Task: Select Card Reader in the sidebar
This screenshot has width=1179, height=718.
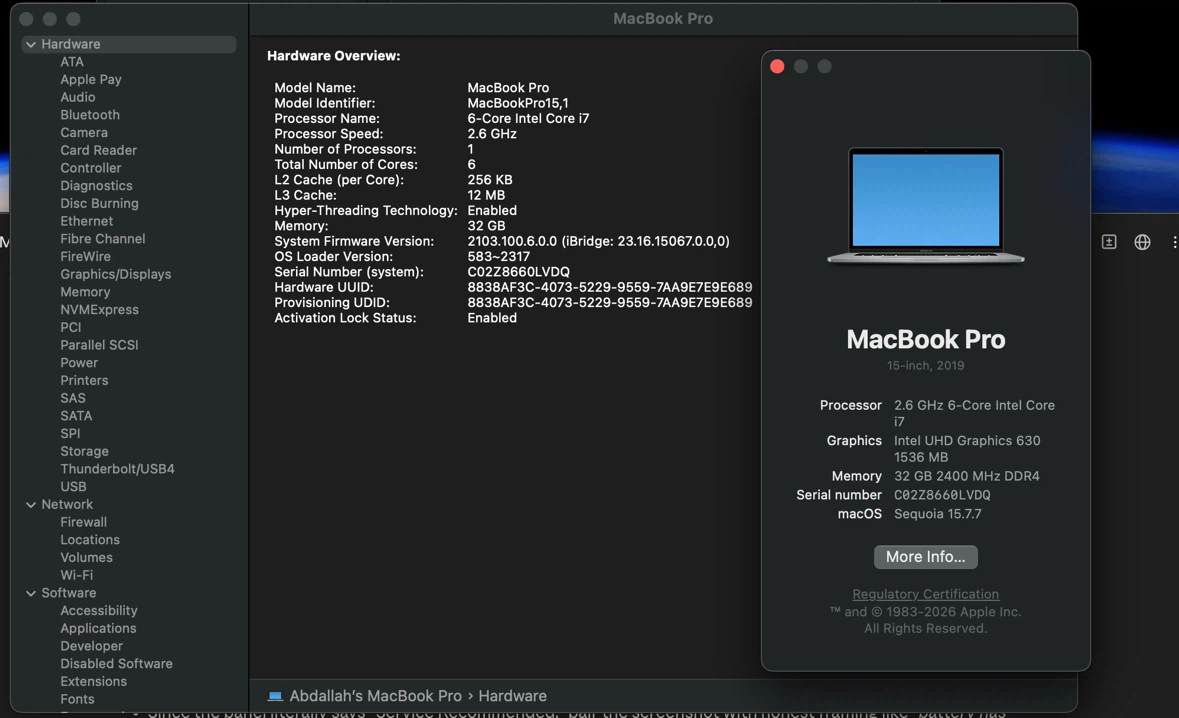Action: [99, 150]
